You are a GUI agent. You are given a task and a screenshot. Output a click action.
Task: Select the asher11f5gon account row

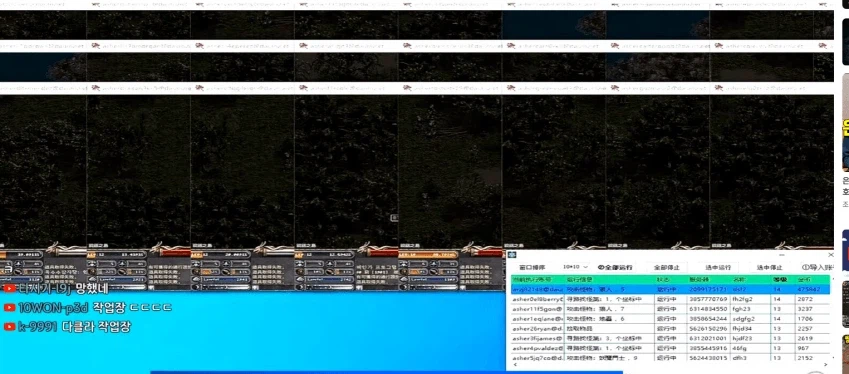(670, 309)
